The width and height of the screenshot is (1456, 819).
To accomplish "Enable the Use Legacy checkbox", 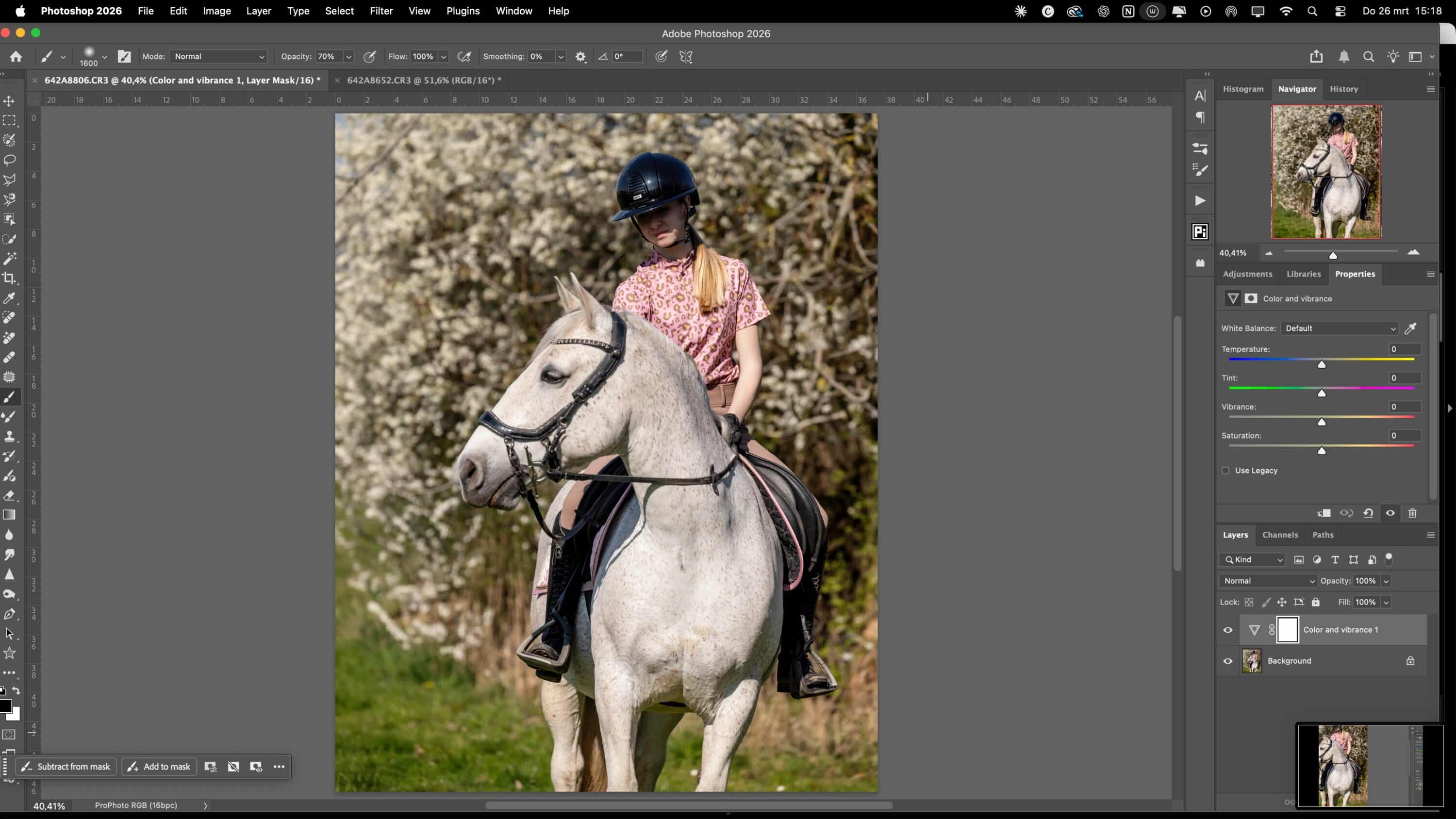I will [1225, 470].
